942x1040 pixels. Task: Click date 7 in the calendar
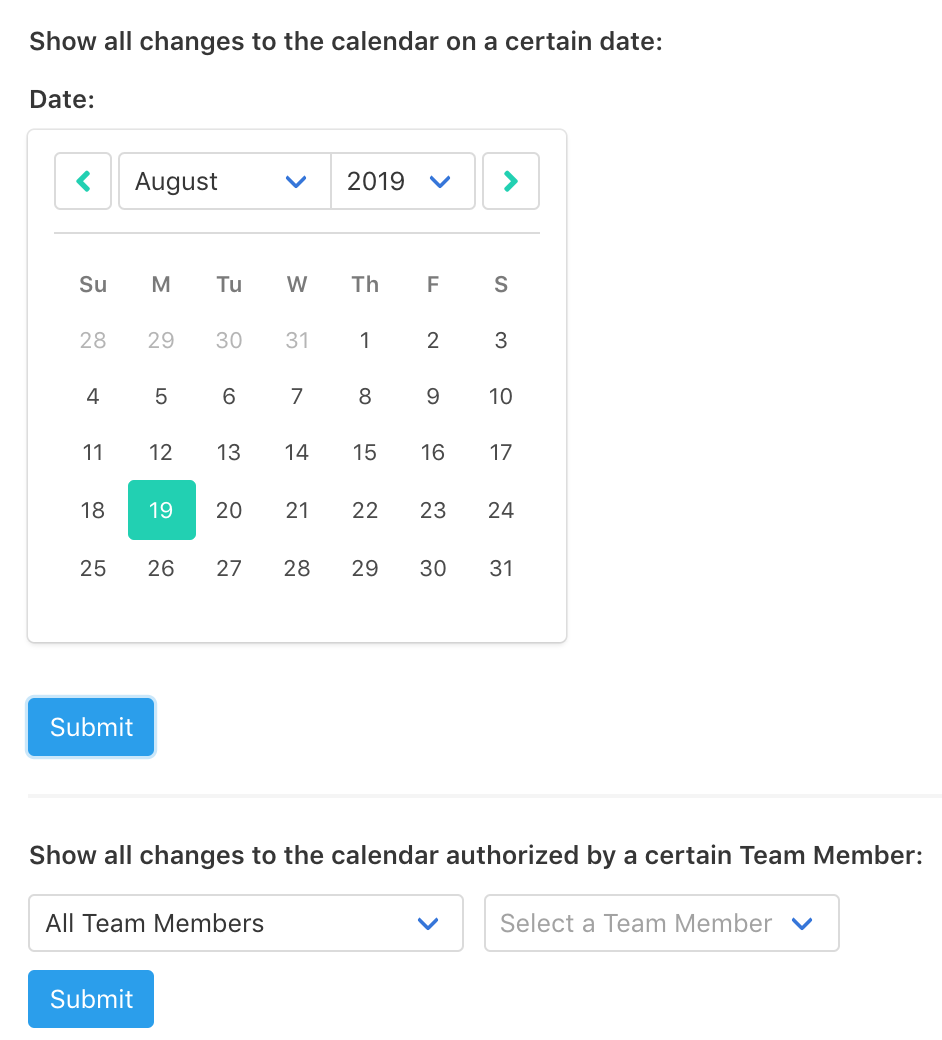click(297, 396)
